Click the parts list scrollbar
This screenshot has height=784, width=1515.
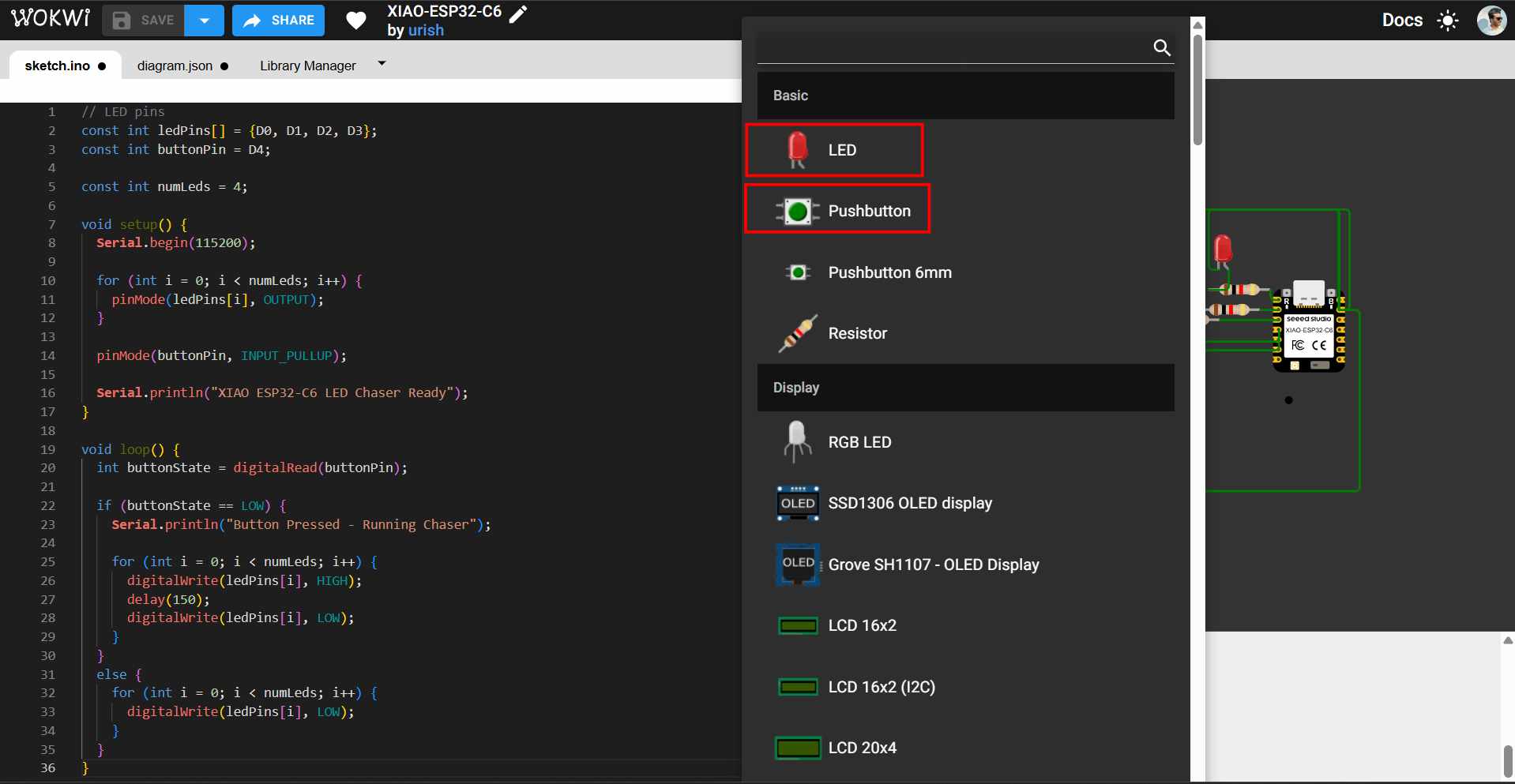tap(1197, 89)
